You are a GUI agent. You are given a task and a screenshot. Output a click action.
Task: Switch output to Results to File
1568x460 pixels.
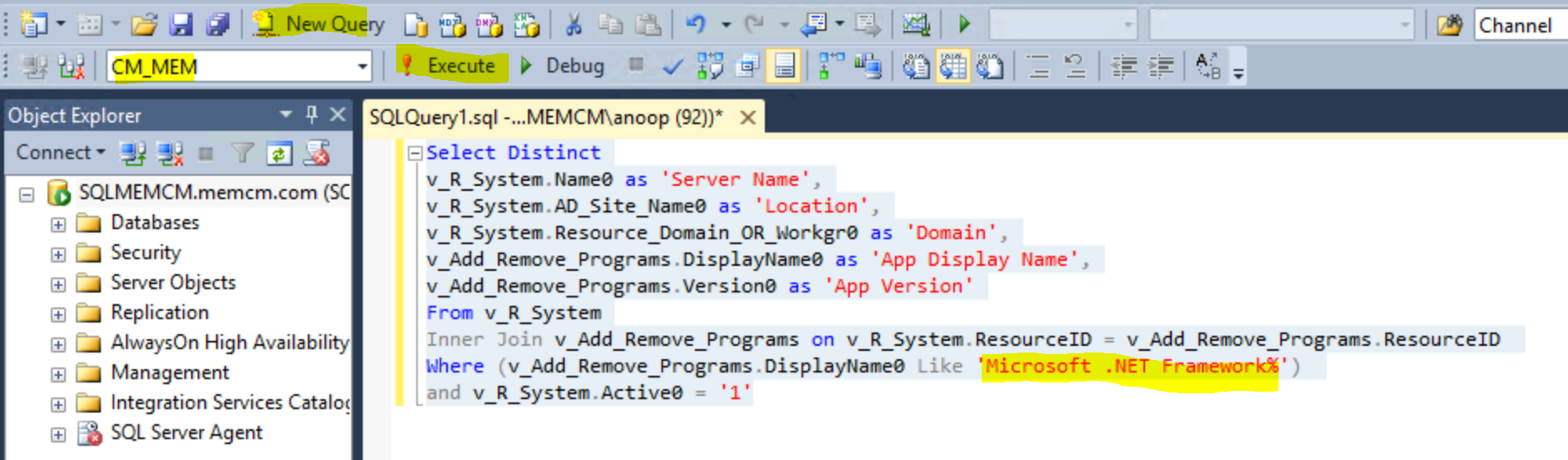click(990, 66)
